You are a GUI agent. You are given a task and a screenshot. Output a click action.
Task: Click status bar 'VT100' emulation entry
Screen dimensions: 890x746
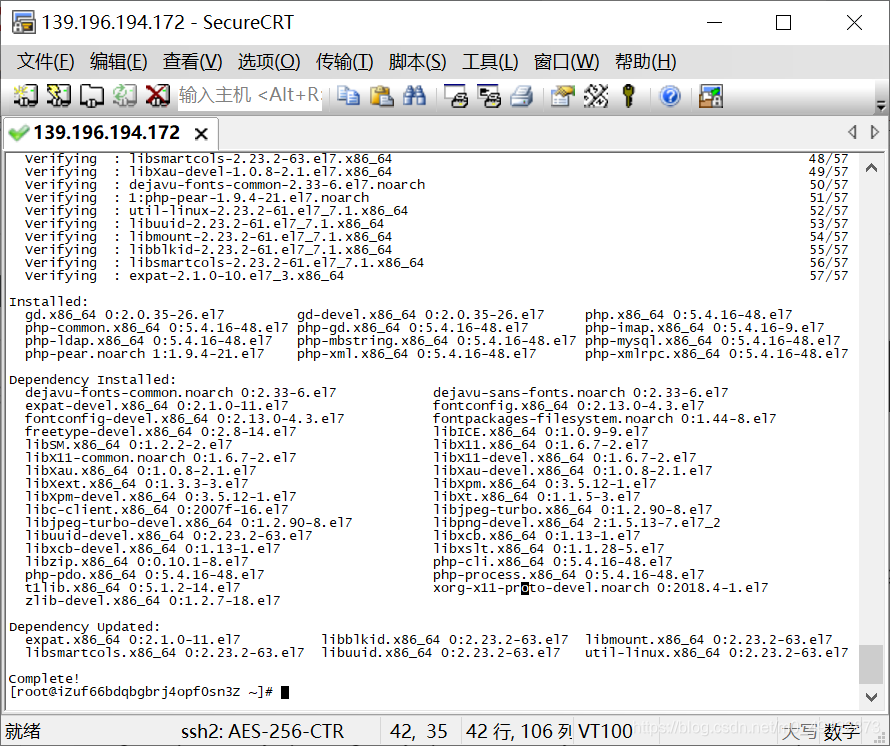click(x=605, y=731)
